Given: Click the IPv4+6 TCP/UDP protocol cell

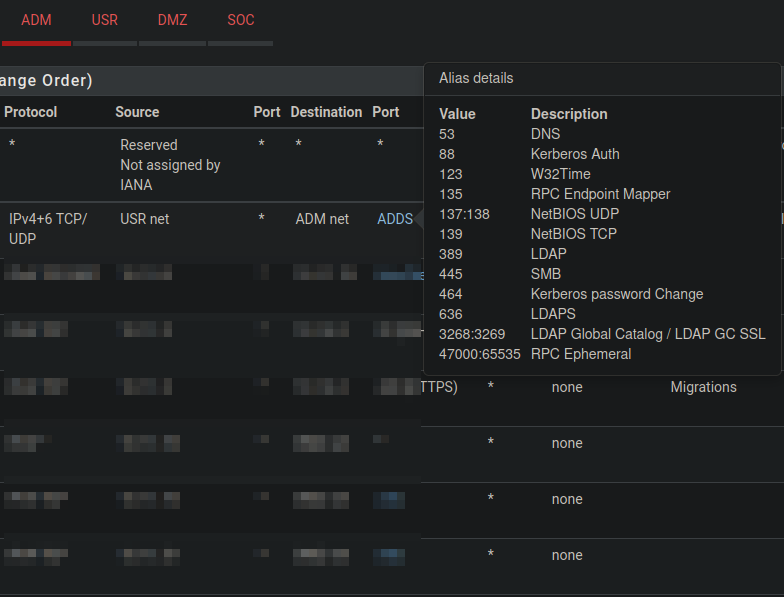Looking at the screenshot, I should click(48, 229).
